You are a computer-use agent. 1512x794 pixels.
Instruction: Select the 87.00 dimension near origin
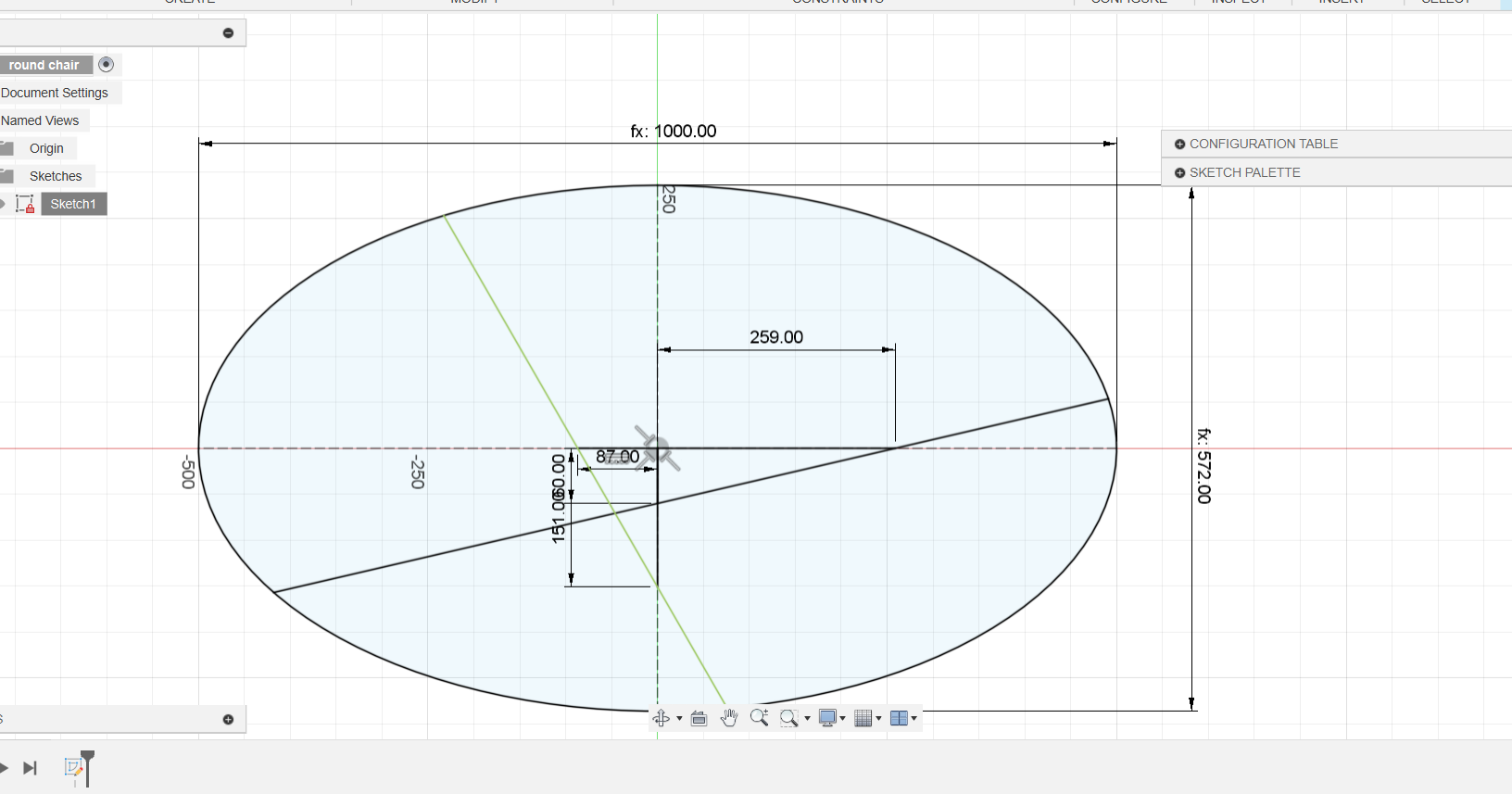coord(617,457)
